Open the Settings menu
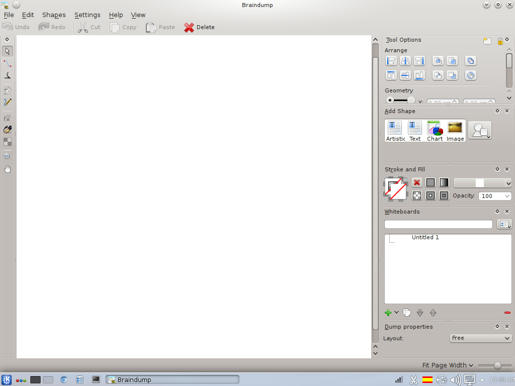515x386 pixels. point(87,15)
